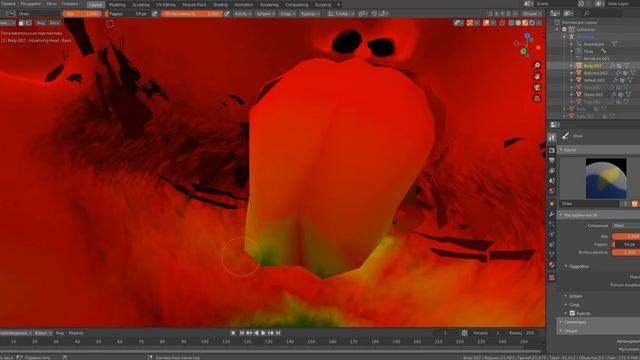Add a new workspace with plus button
The image size is (640, 360).
[338, 4]
